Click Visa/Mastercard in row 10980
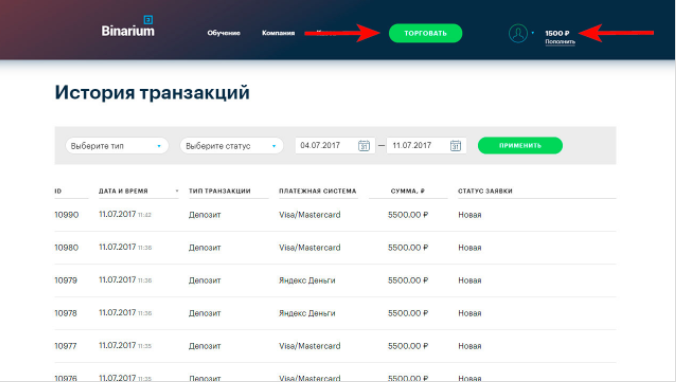The width and height of the screenshot is (677, 387). click(x=310, y=247)
